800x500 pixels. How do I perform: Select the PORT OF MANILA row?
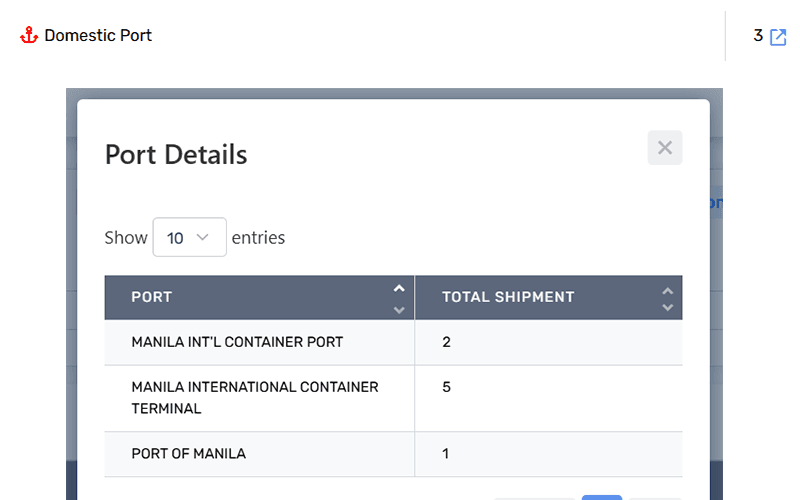tap(189, 453)
